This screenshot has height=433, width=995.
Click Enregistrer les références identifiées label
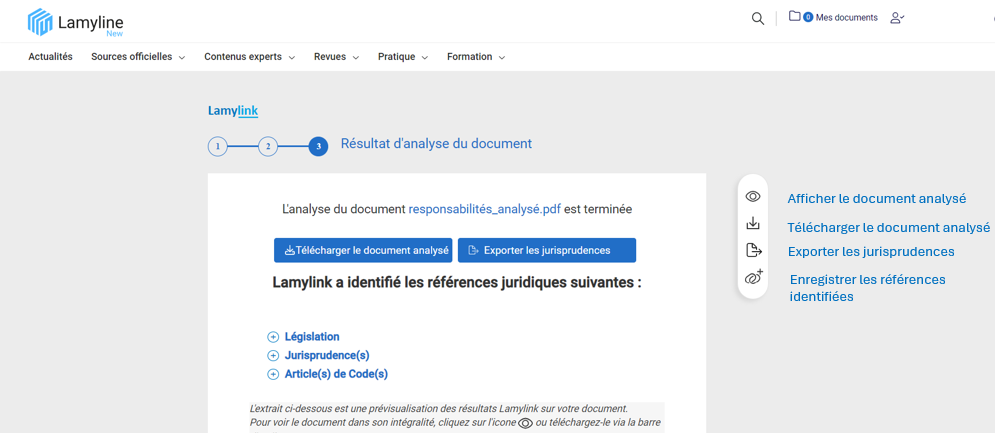pyautogui.click(x=867, y=288)
